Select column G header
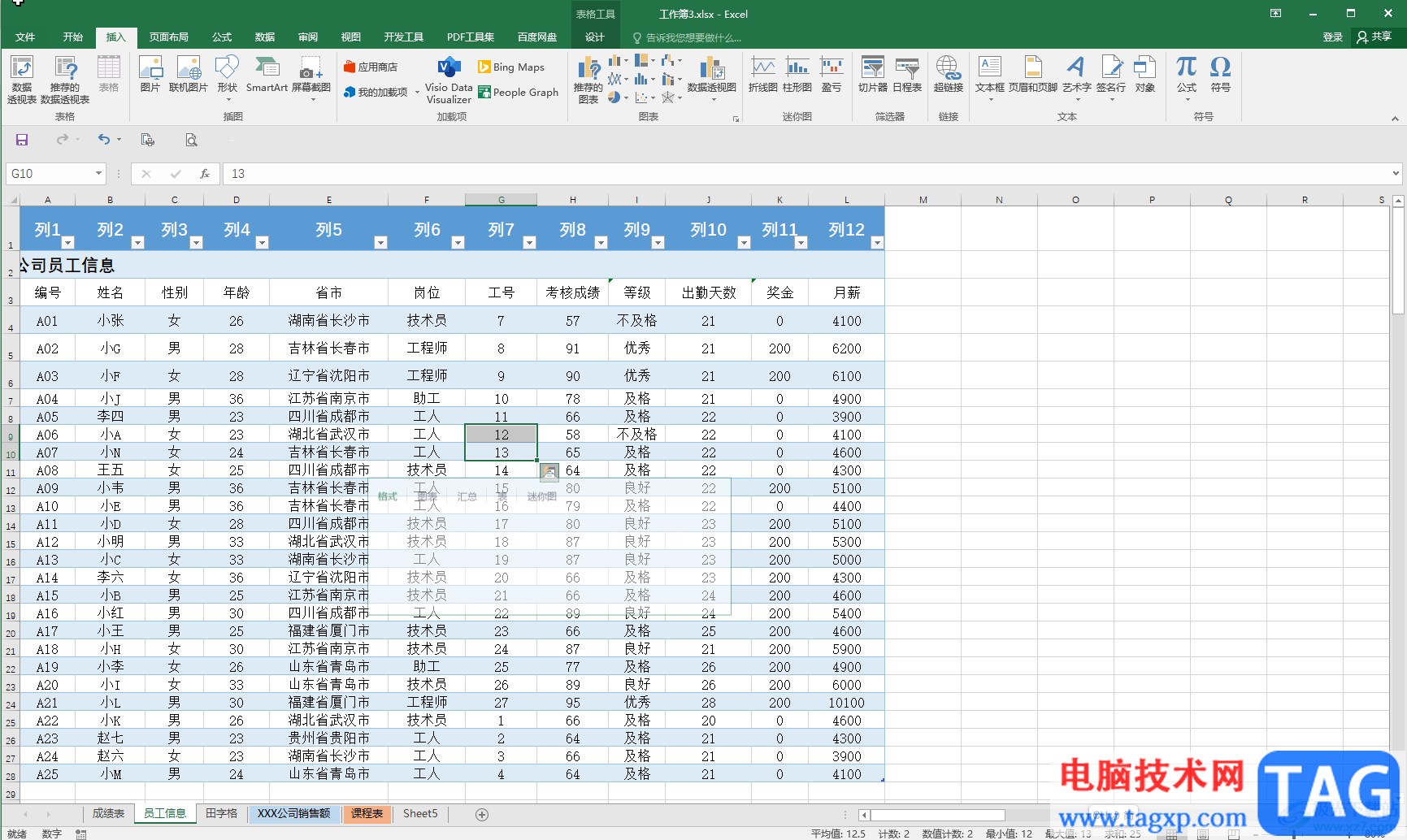This screenshot has height=840, width=1407. 501,199
